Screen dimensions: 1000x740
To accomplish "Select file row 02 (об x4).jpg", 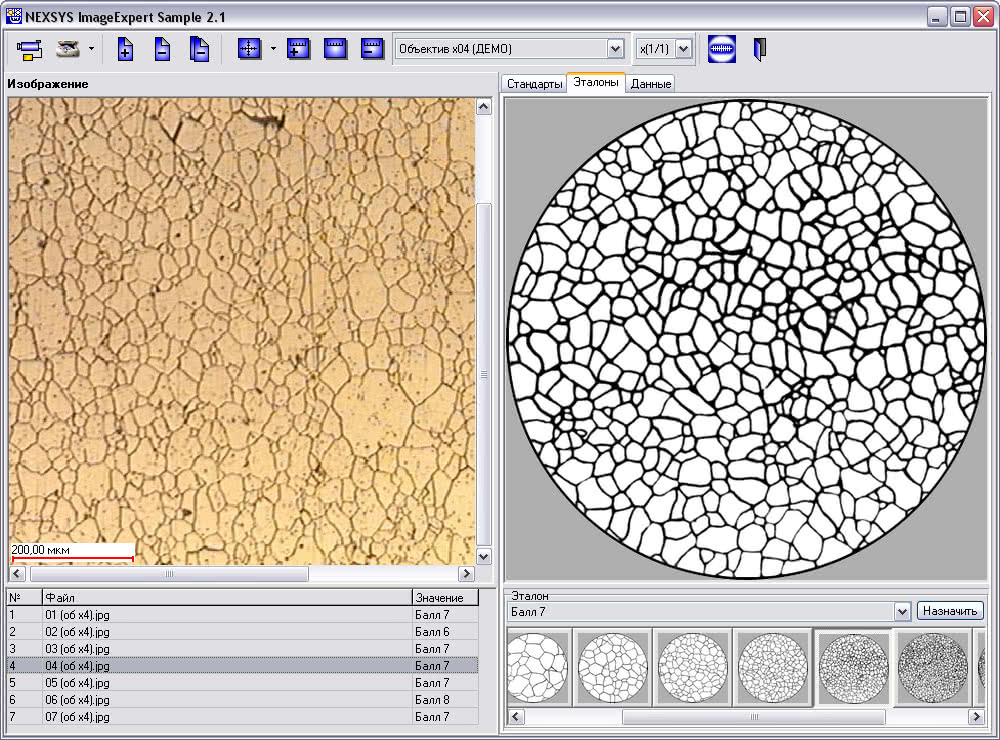I will point(242,632).
